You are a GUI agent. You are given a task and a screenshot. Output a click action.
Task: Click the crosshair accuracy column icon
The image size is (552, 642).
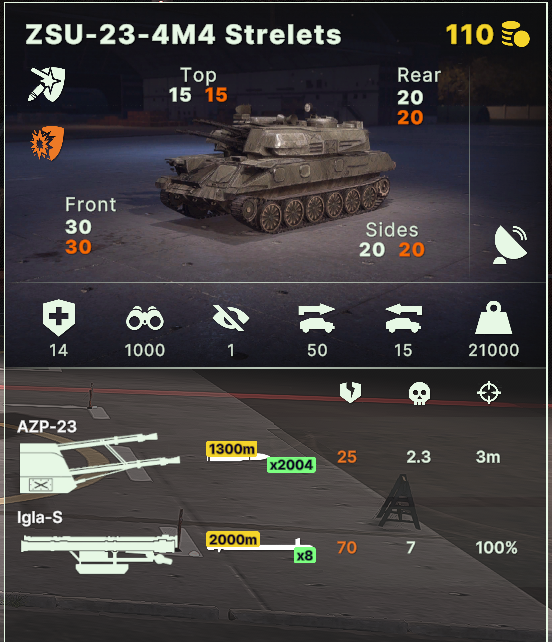tap(489, 393)
